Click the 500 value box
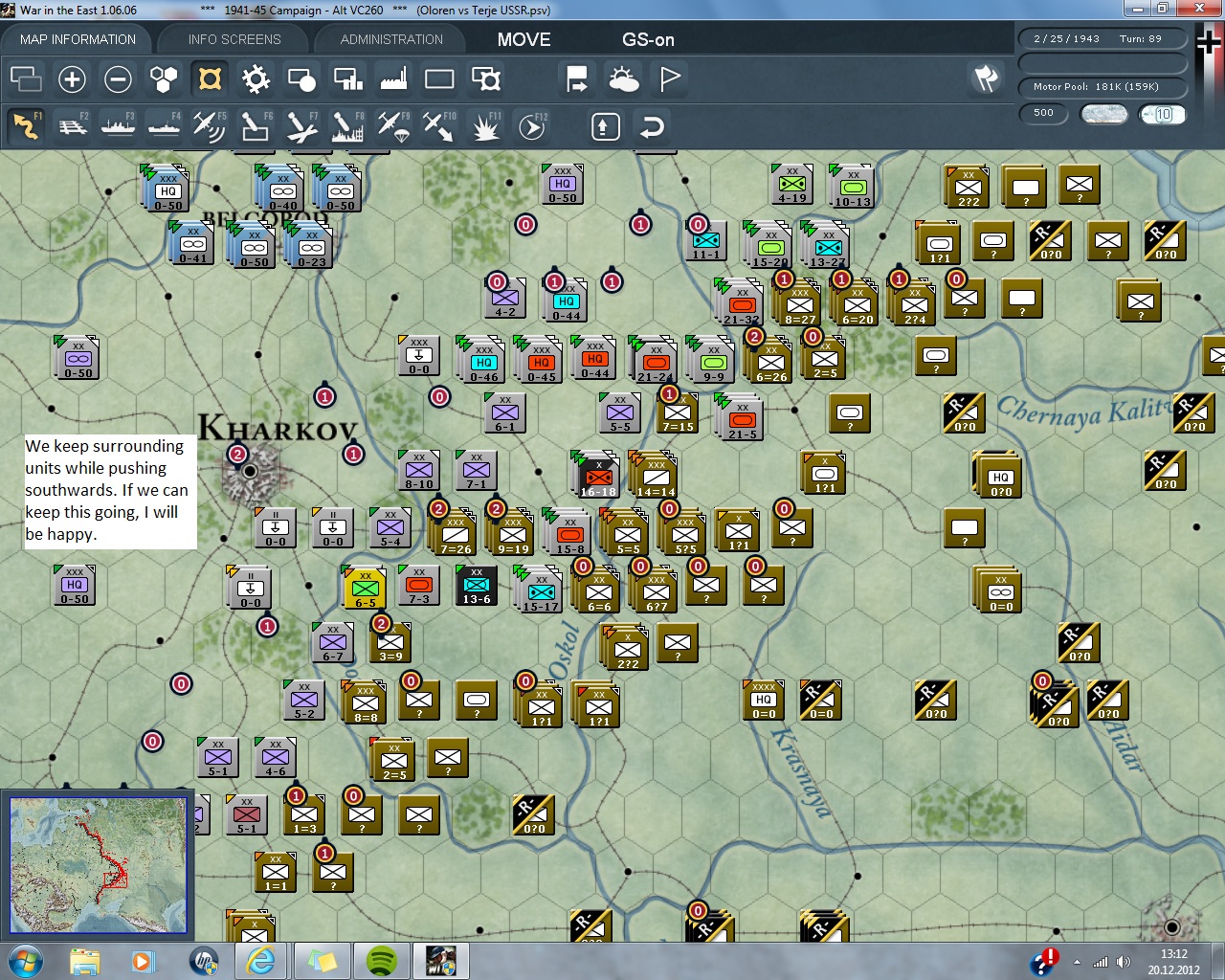This screenshot has height=980, width=1225. (x=1044, y=113)
